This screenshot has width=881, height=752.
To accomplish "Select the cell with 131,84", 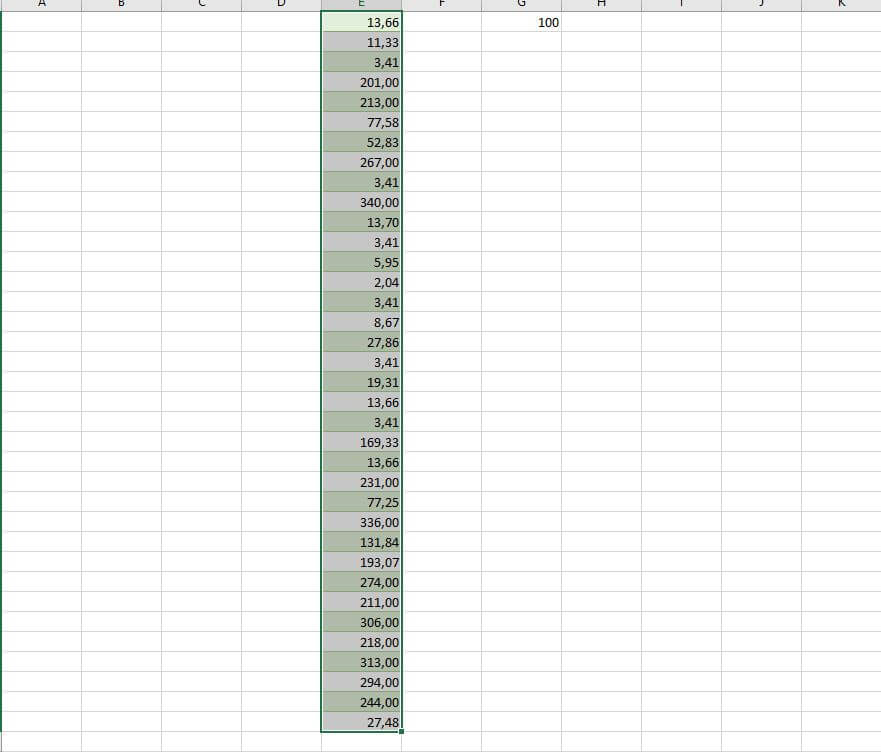I will click(x=361, y=542).
